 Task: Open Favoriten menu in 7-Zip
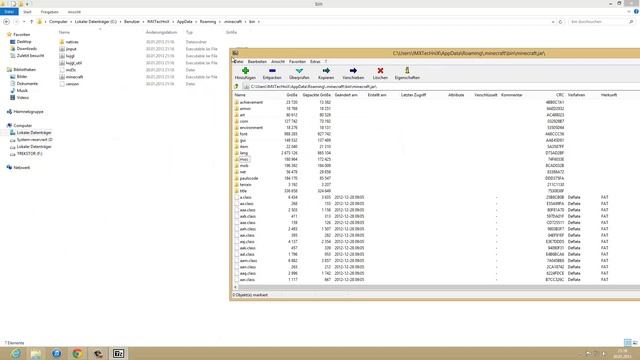(297, 62)
